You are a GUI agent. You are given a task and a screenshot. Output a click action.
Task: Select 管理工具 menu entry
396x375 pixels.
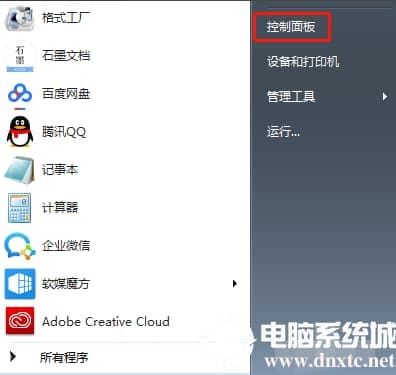pos(291,97)
